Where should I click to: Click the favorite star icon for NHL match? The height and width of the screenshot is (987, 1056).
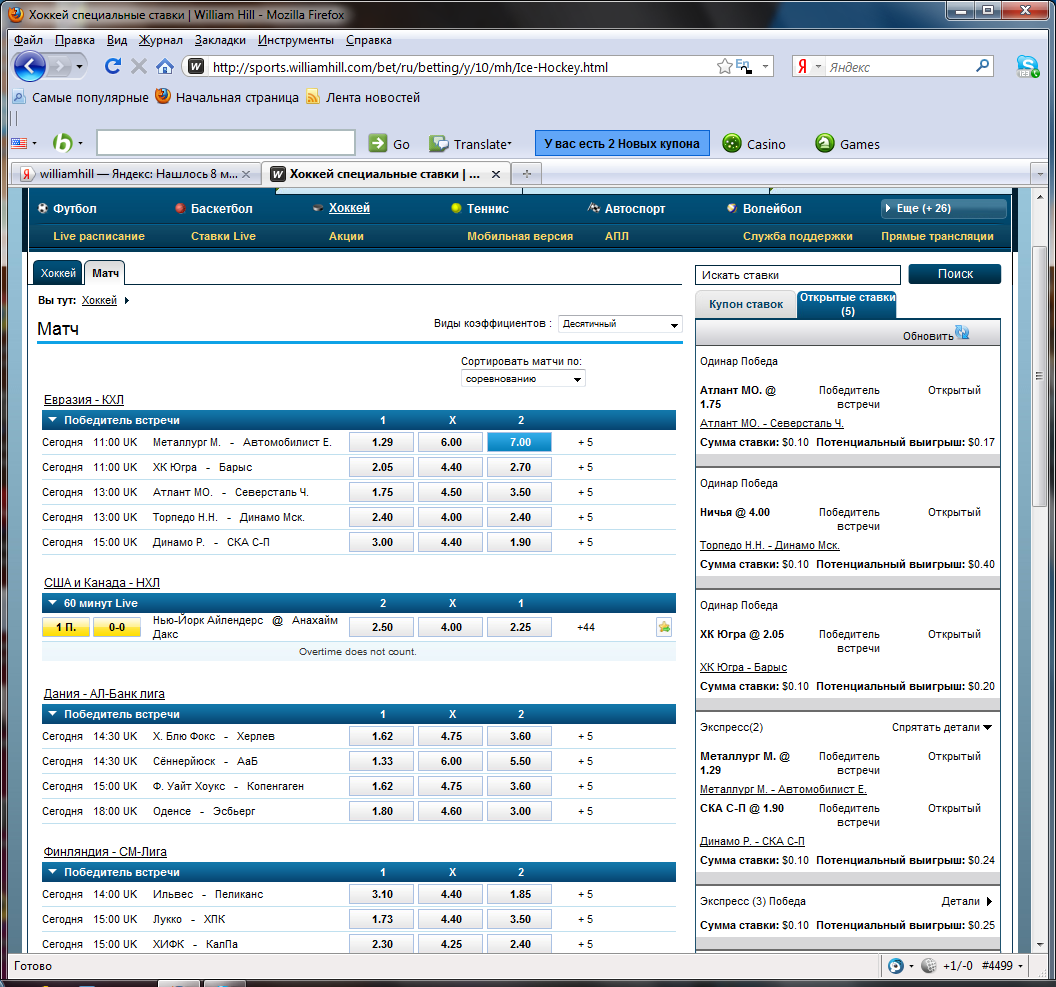pyautogui.click(x=664, y=627)
